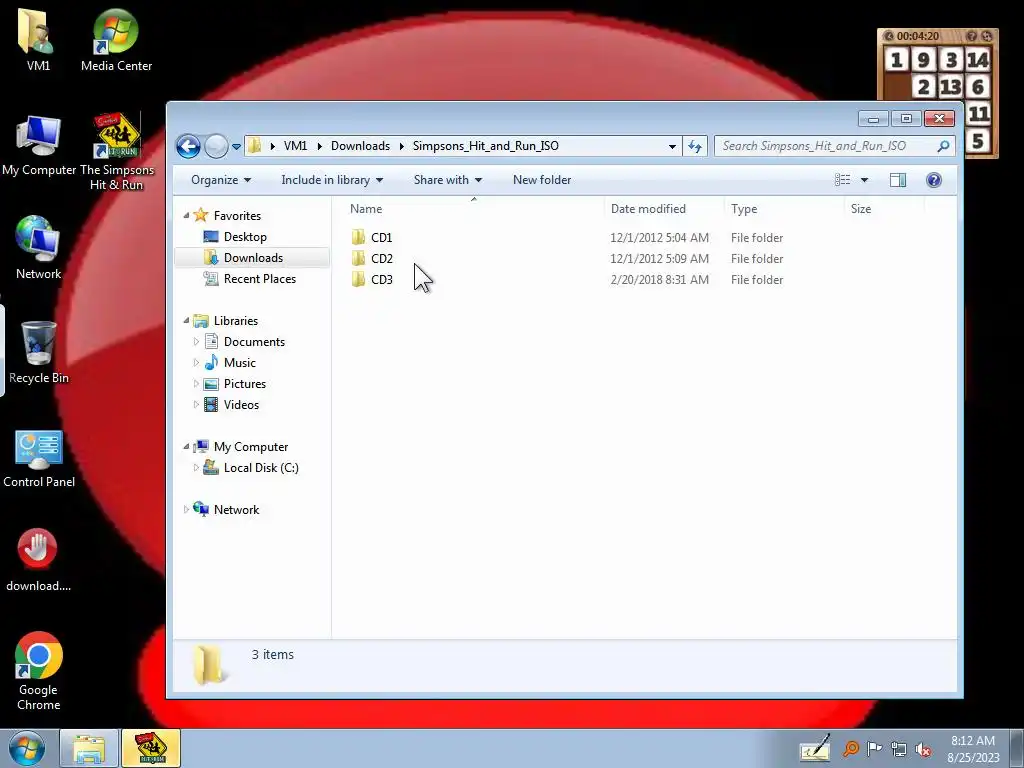This screenshot has height=768, width=1024.
Task: Click tile 14 in the puzzle gadget
Action: pyautogui.click(x=978, y=60)
